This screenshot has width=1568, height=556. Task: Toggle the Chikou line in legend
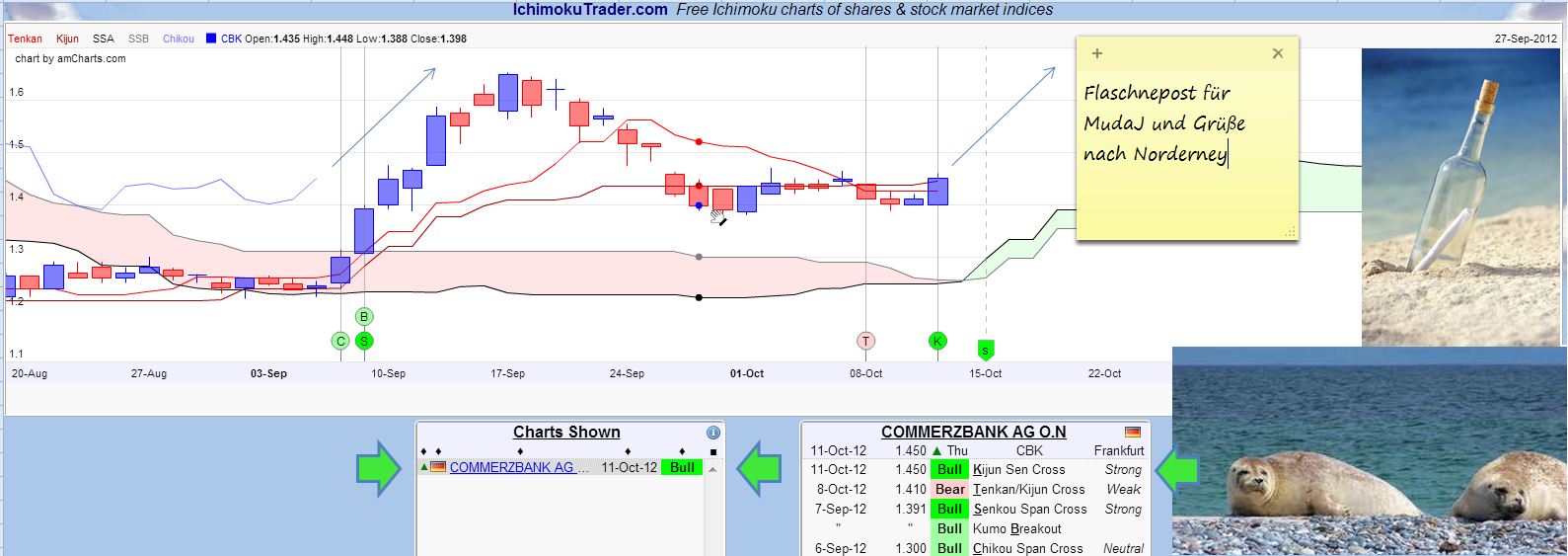pyautogui.click(x=179, y=39)
